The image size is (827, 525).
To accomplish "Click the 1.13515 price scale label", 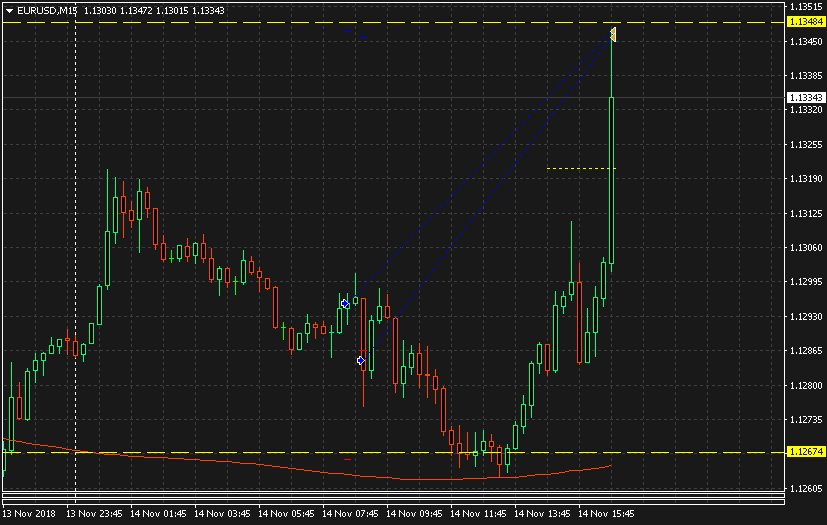I will click(x=805, y=6).
